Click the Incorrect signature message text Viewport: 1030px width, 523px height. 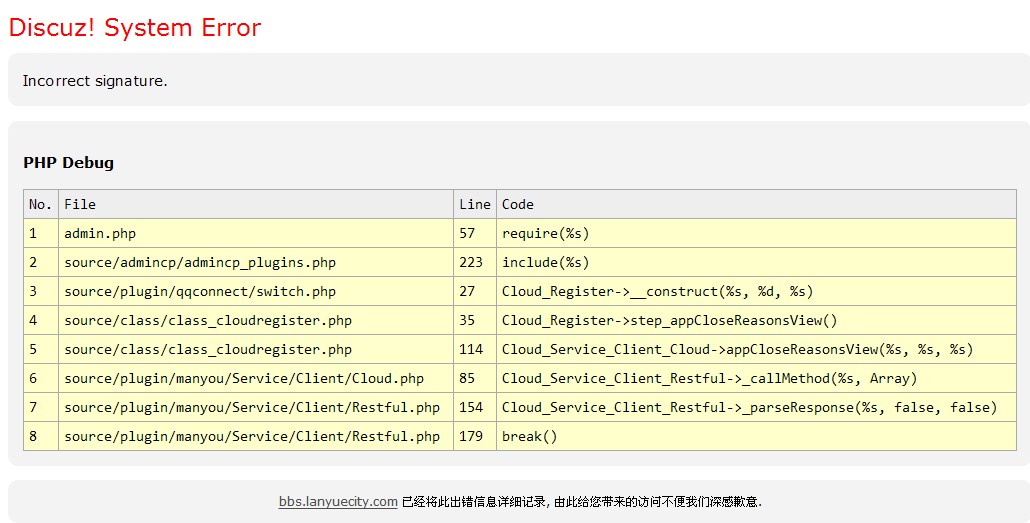pyautogui.click(x=95, y=81)
